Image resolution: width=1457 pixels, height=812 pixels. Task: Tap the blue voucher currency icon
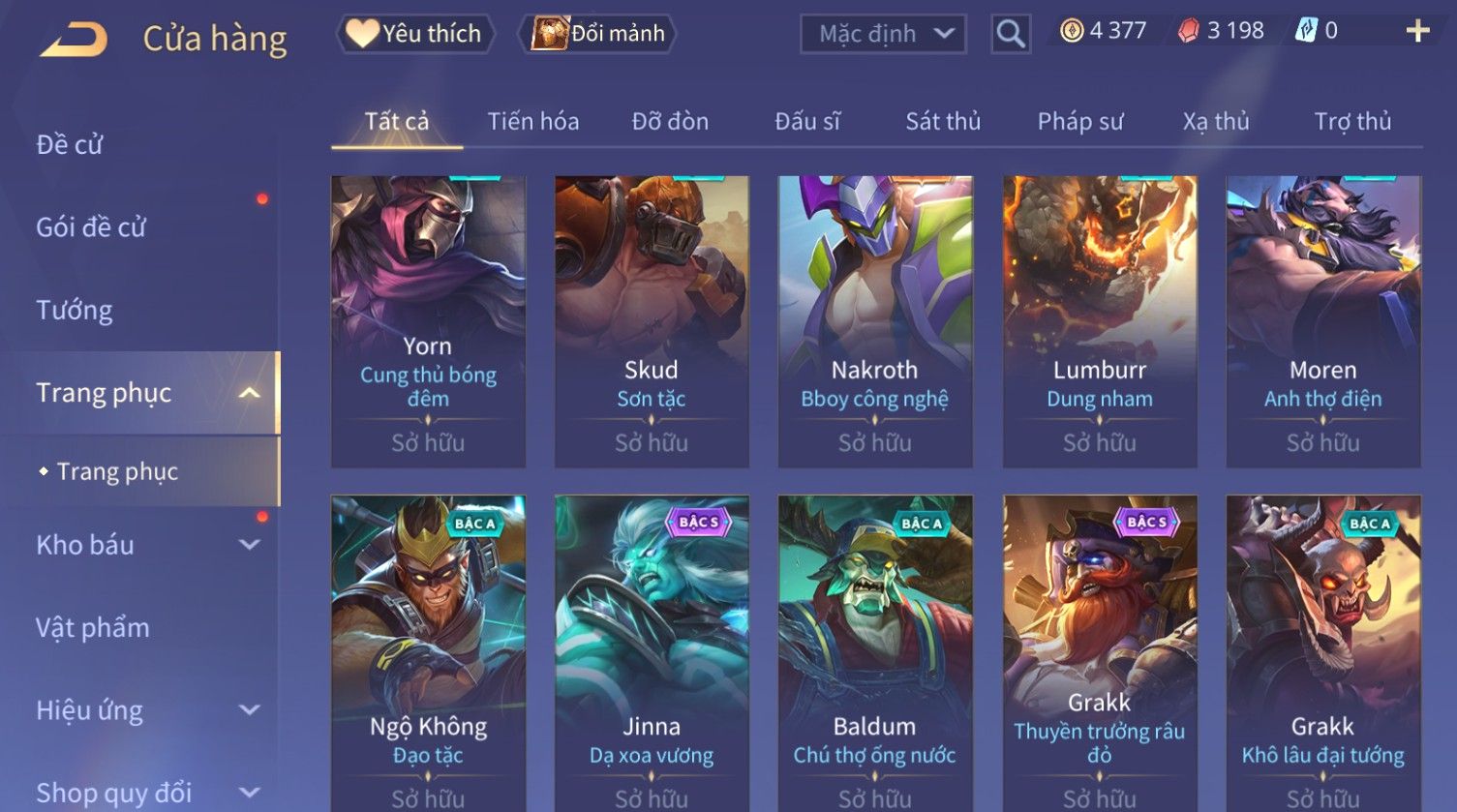coord(1306,31)
